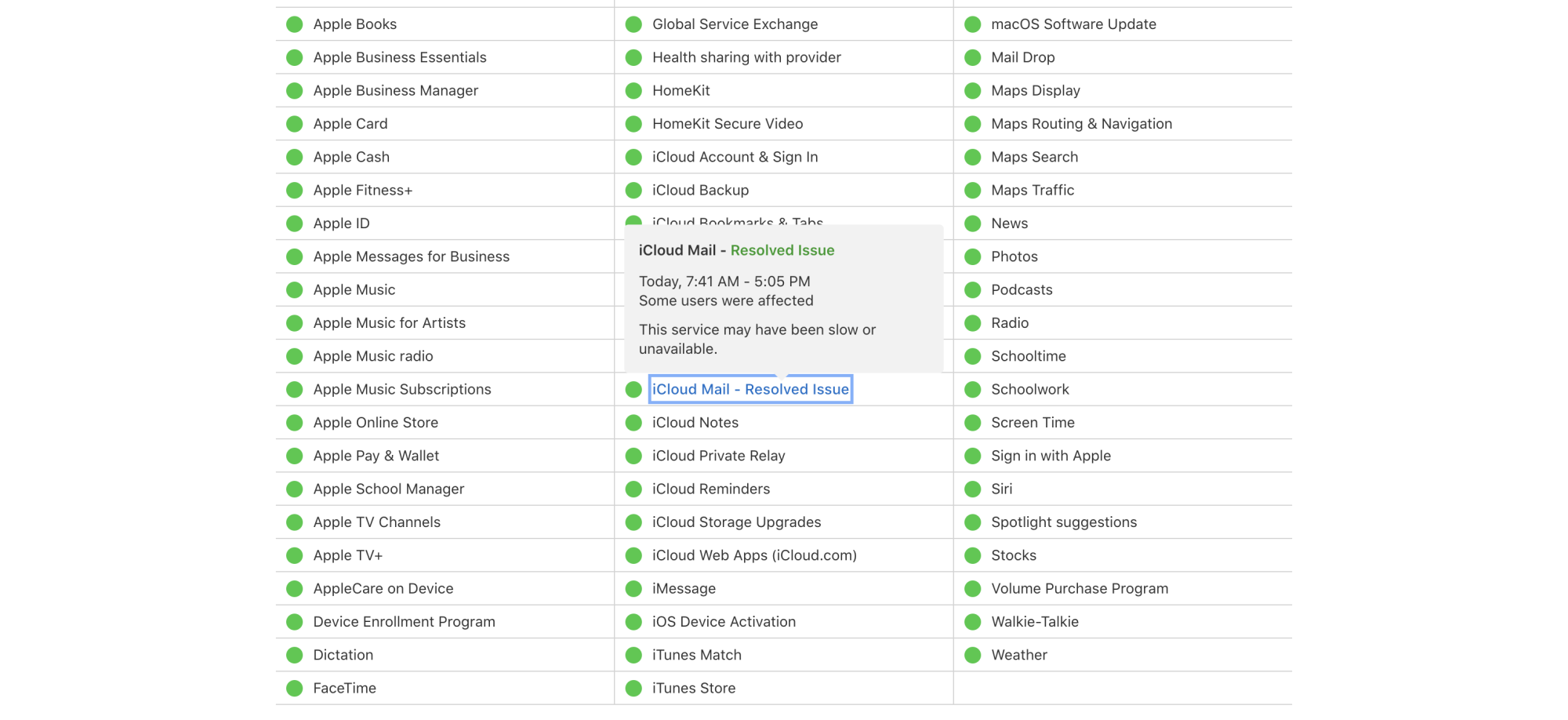The height and width of the screenshot is (720, 1568).
Task: Click the status dot next to Apple Music
Action: [295, 290]
